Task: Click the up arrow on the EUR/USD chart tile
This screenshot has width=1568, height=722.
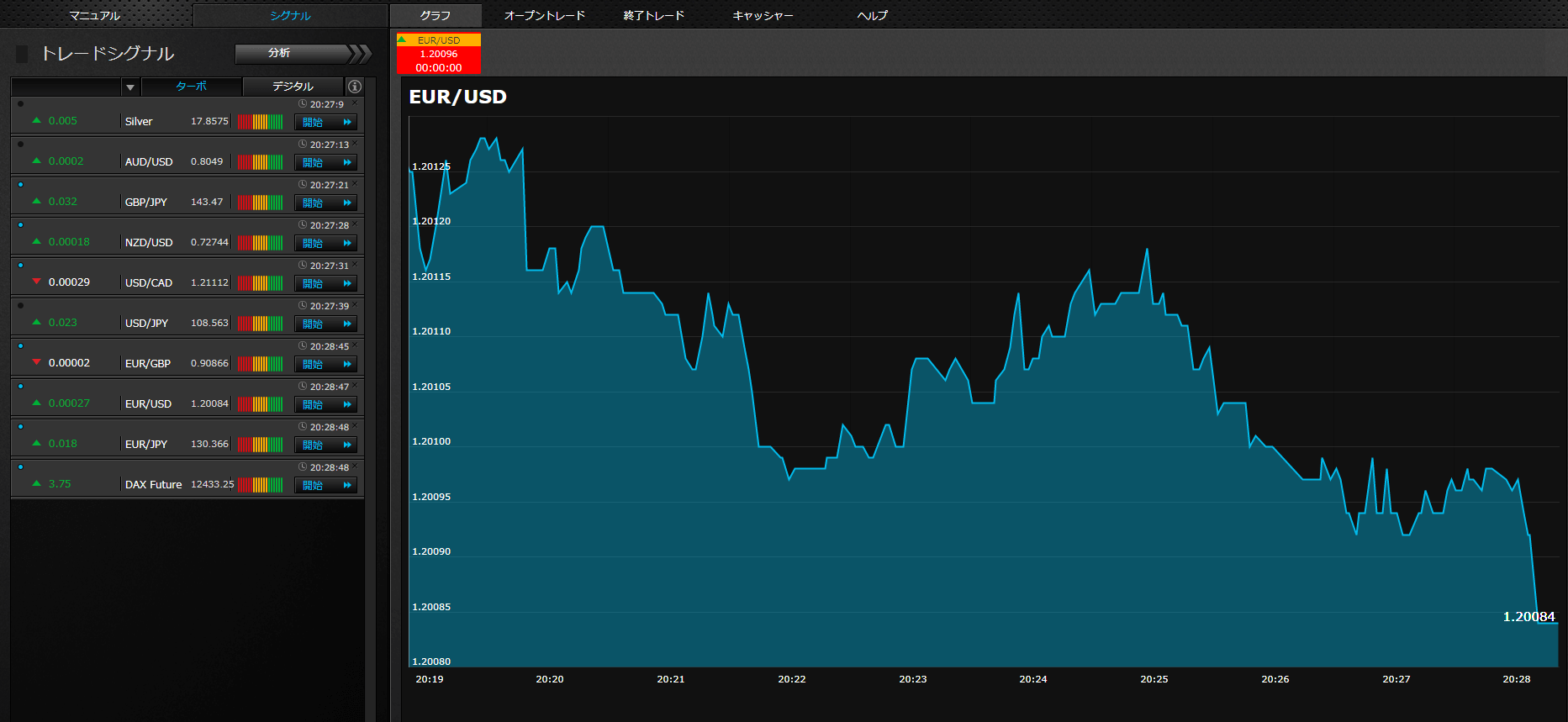Action: click(x=402, y=40)
